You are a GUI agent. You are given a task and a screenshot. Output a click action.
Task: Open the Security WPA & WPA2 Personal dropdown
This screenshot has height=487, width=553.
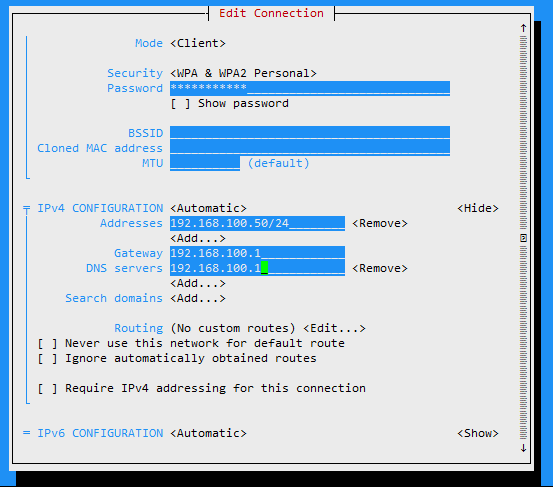tap(243, 73)
